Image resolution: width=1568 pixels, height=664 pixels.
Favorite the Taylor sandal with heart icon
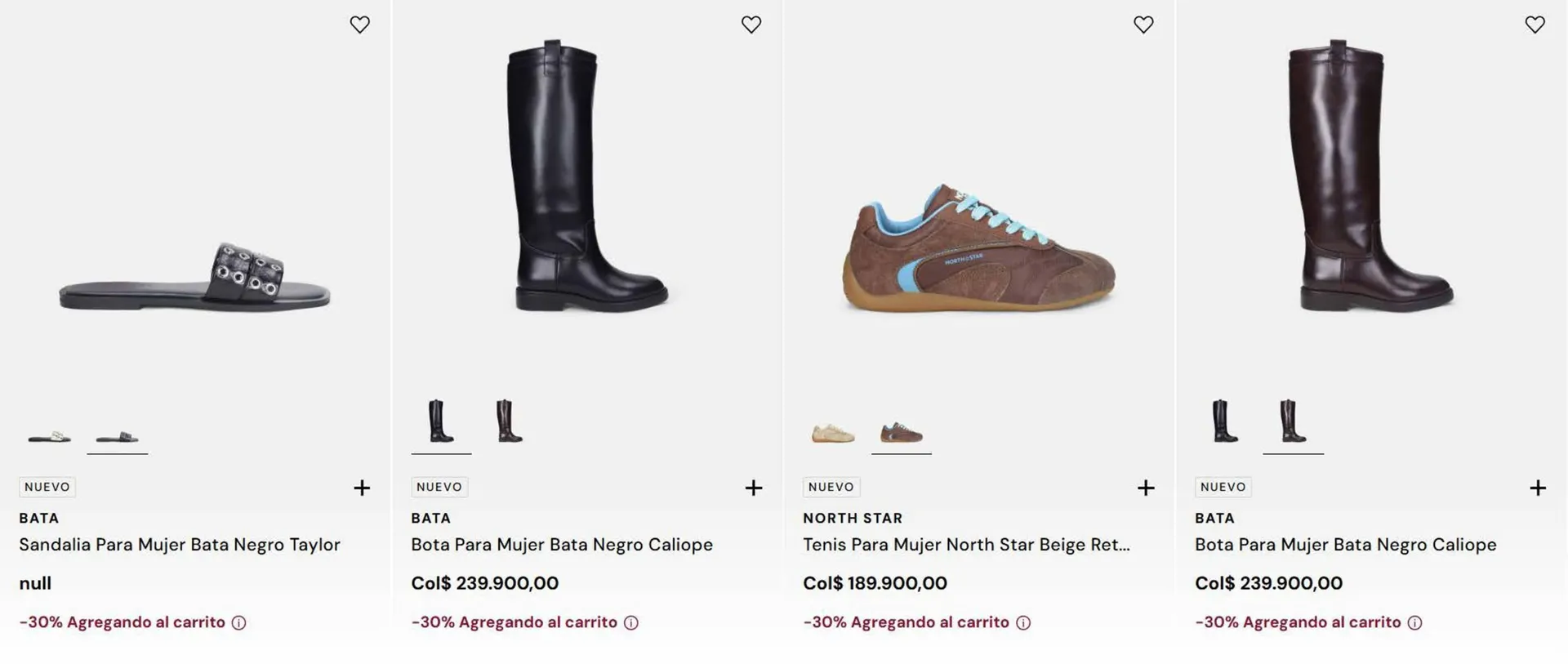click(359, 25)
